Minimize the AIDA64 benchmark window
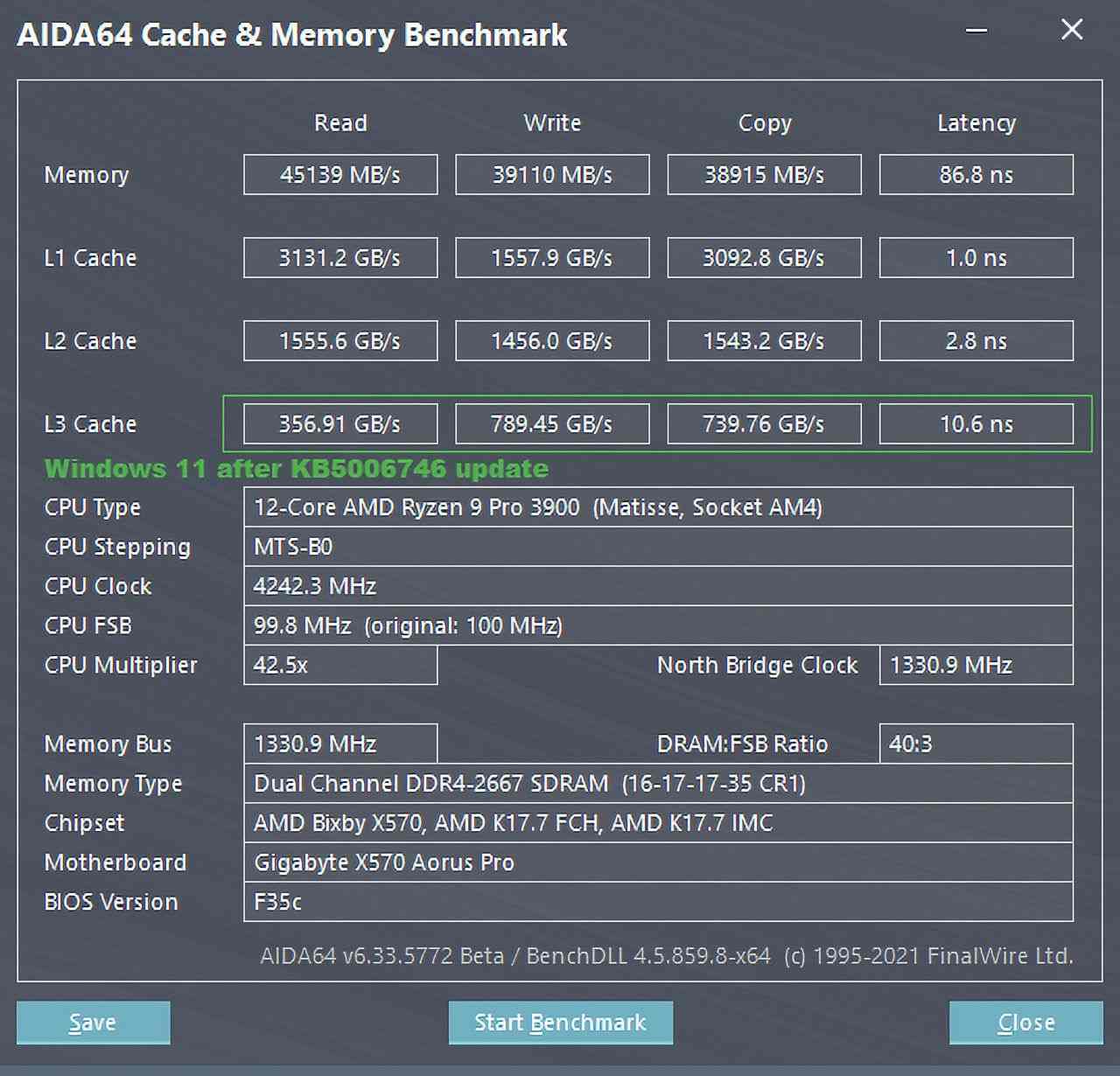 tap(976, 31)
